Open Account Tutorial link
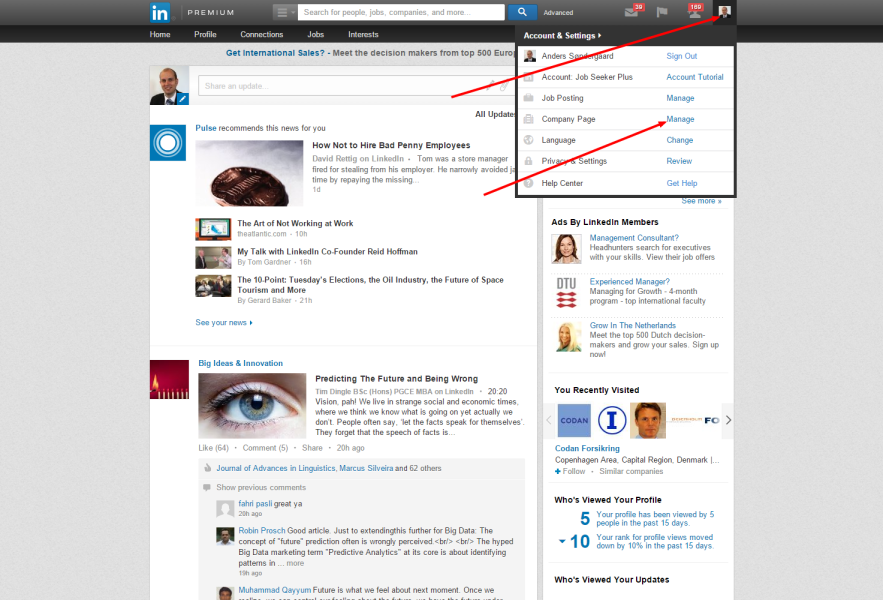883x600 pixels. pos(695,77)
